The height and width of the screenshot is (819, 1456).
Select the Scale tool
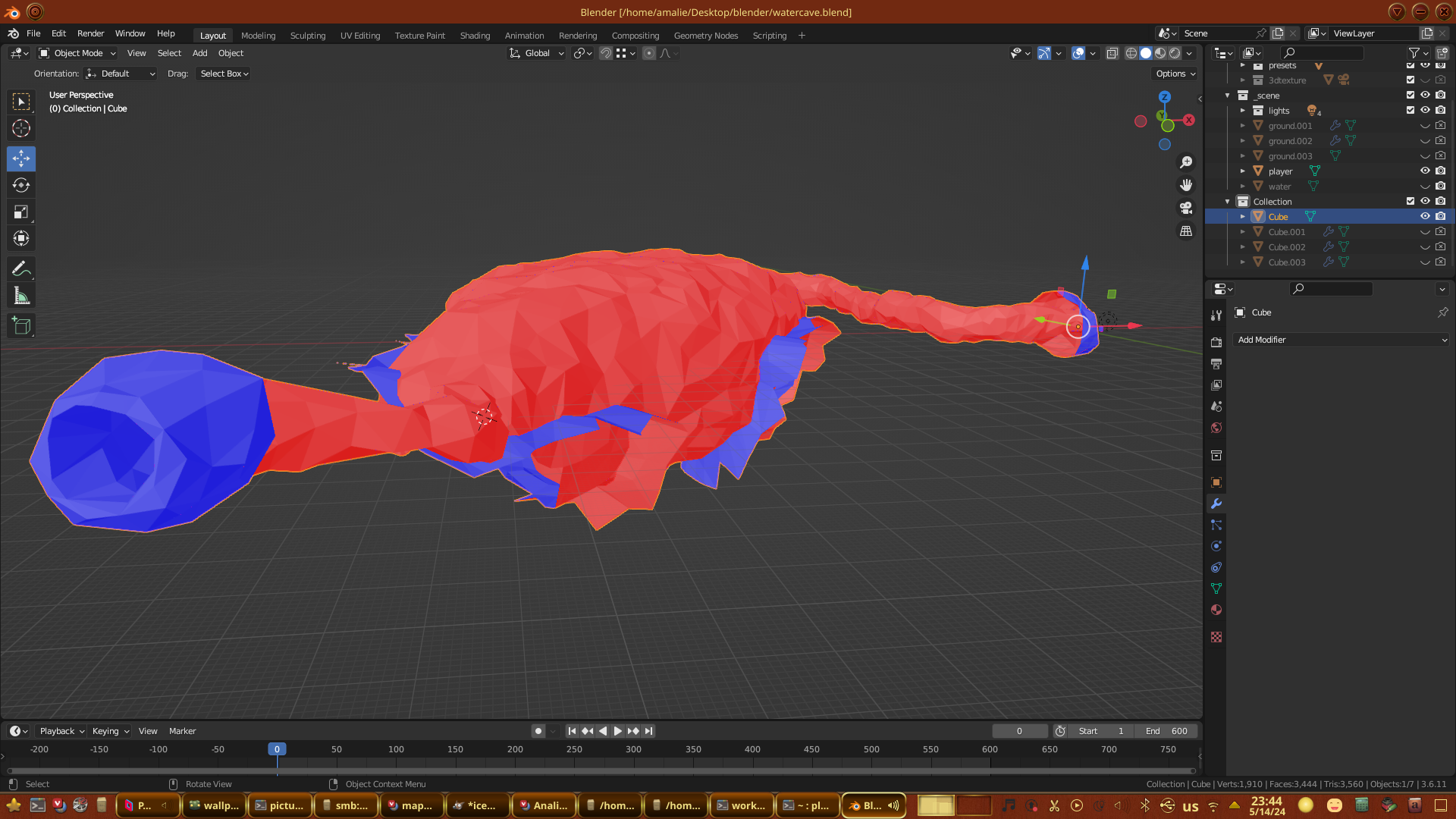(21, 212)
